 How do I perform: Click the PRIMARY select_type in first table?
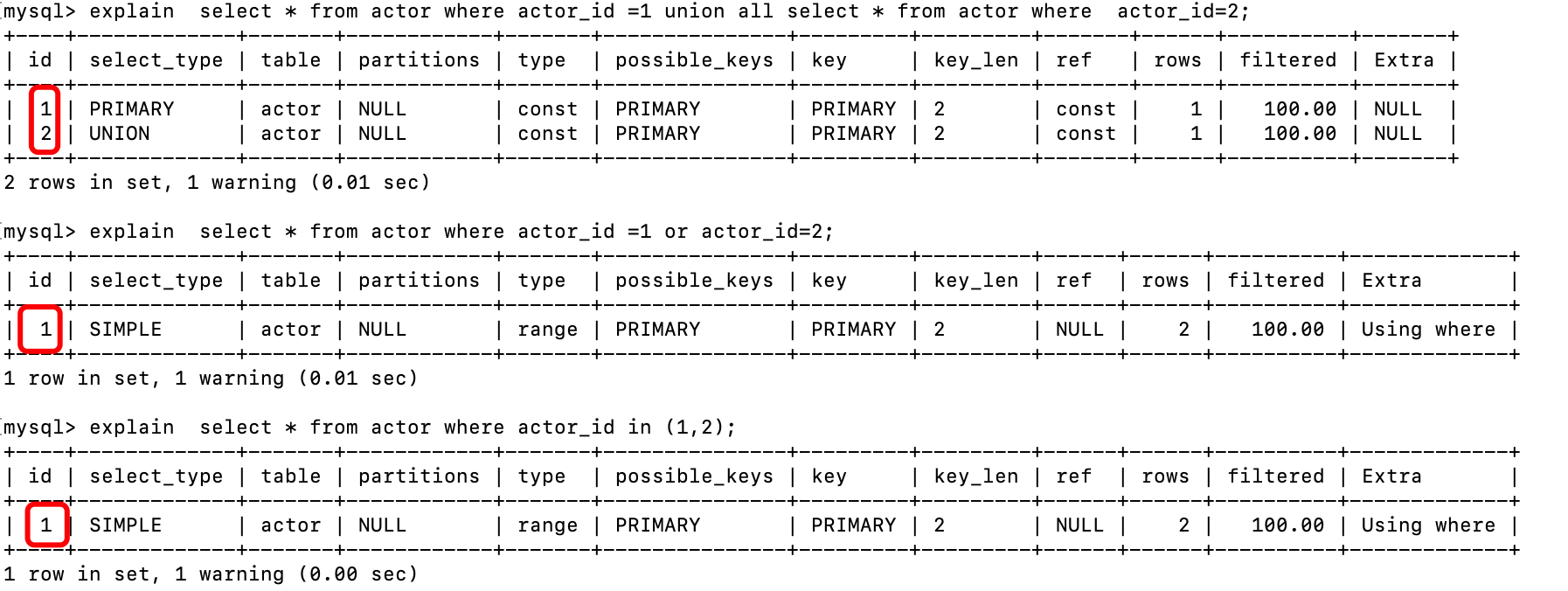(x=131, y=109)
